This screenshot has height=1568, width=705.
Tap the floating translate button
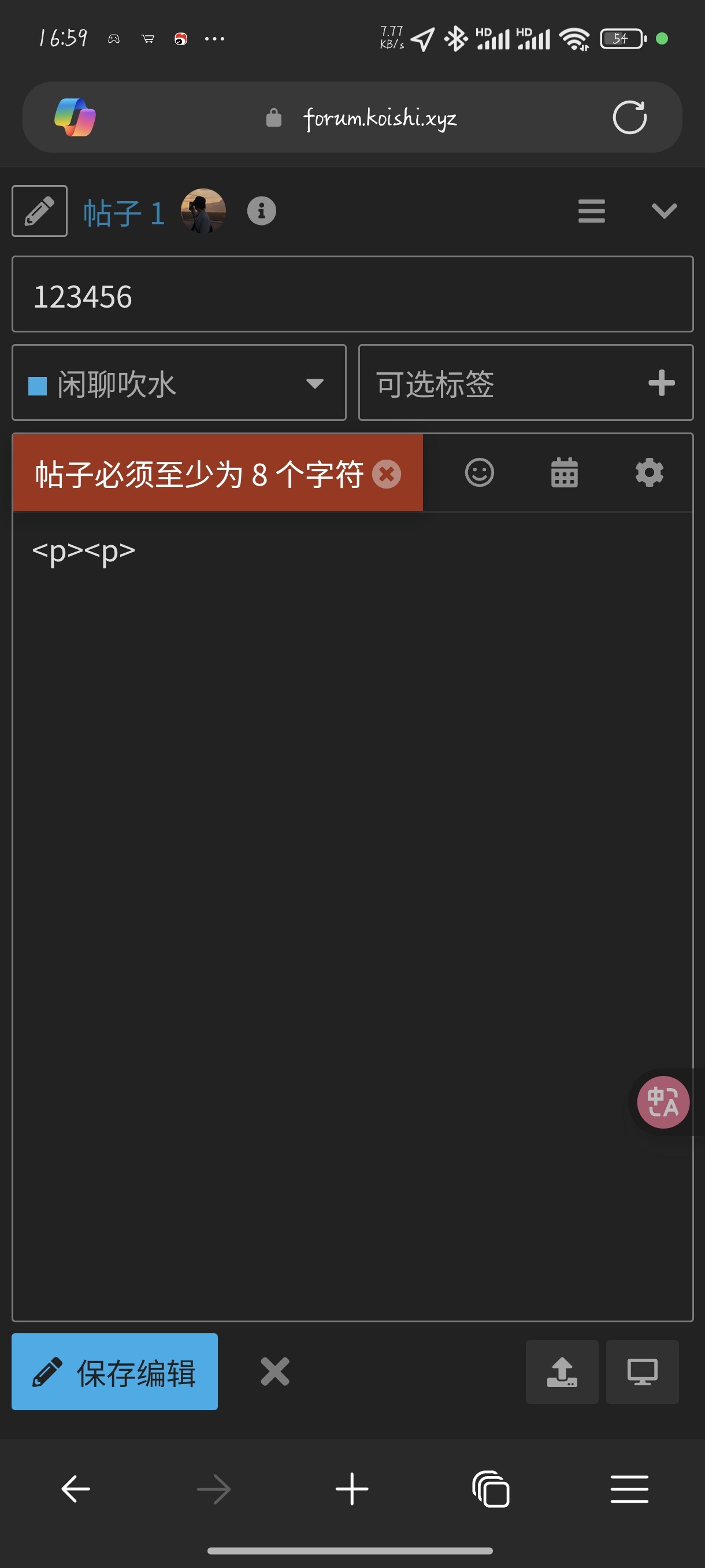(x=662, y=1102)
